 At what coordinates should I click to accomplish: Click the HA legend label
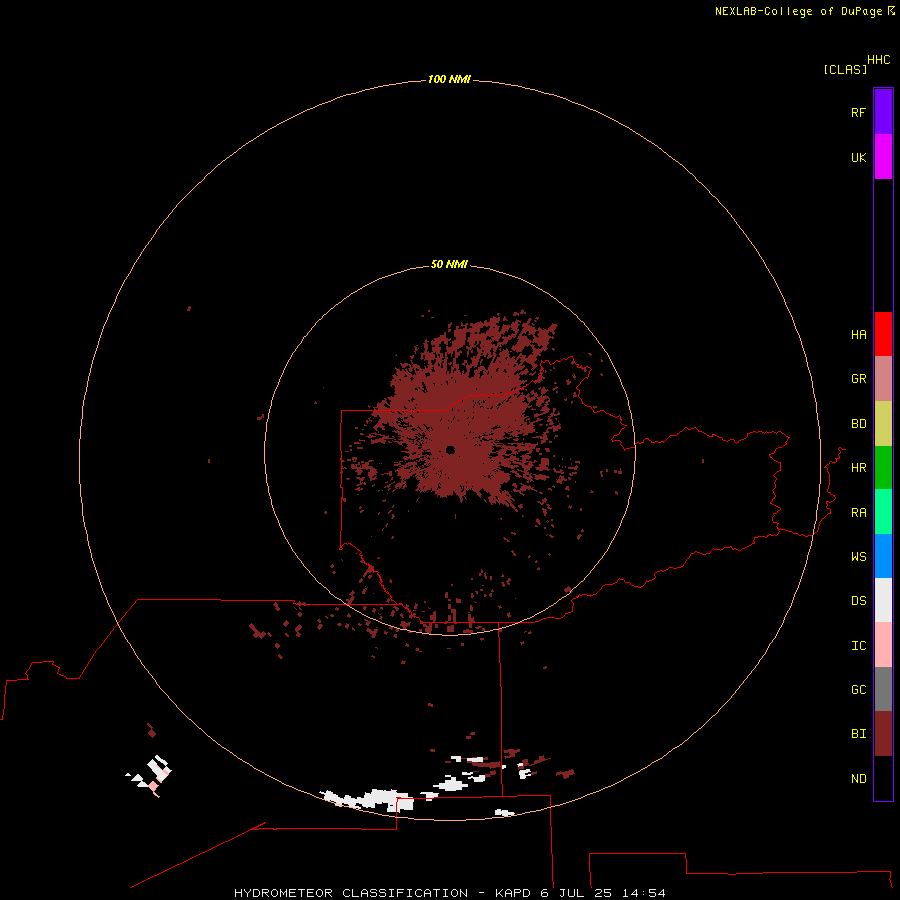858,334
